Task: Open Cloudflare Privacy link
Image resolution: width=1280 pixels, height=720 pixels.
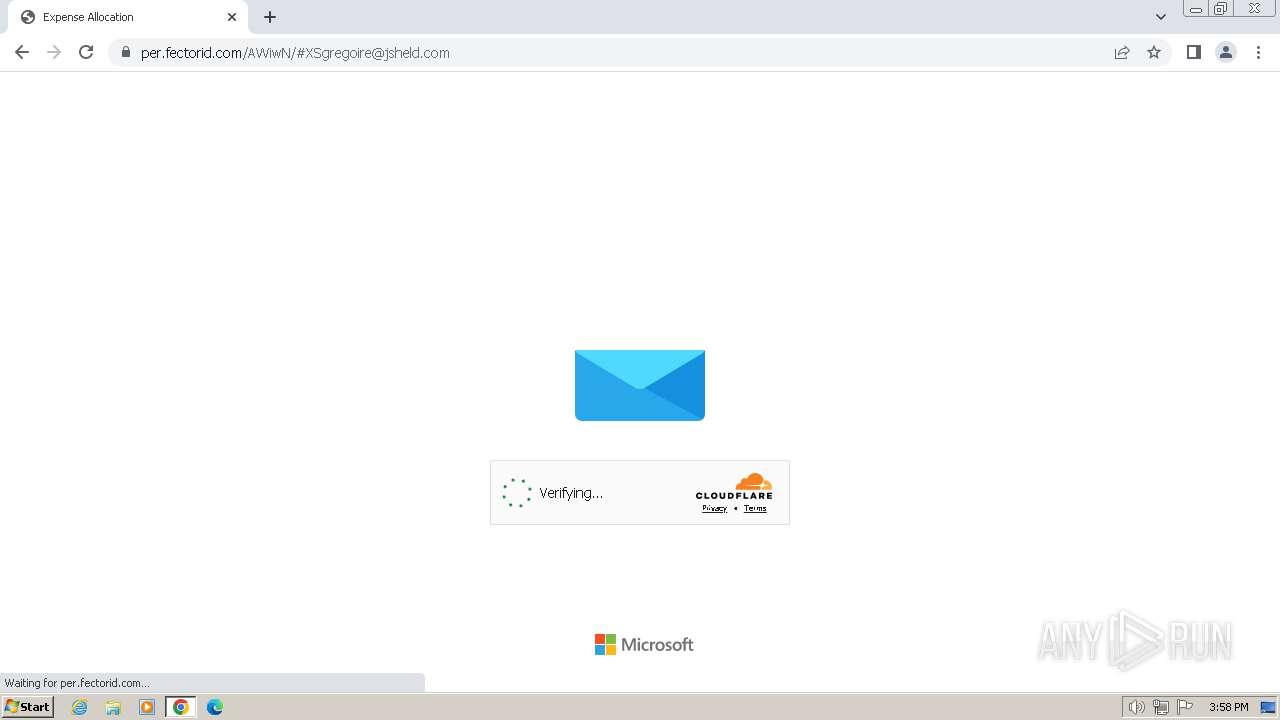Action: [x=714, y=508]
